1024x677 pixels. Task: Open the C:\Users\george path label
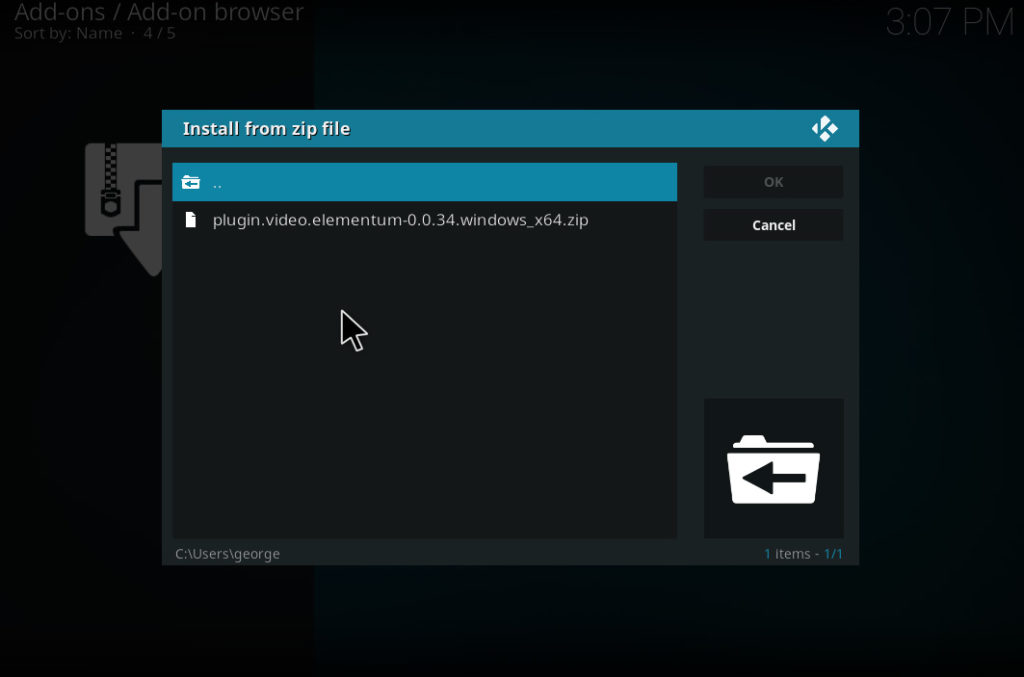click(227, 553)
